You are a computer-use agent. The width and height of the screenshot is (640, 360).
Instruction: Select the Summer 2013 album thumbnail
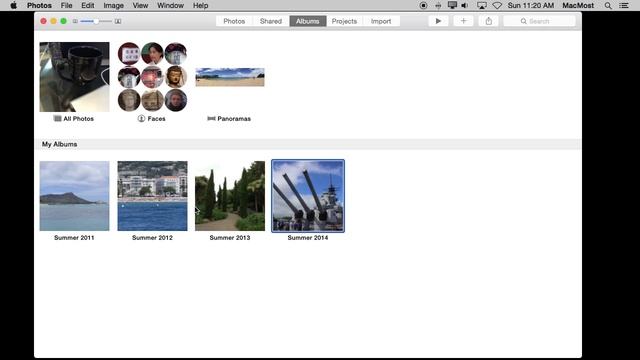[230, 196]
